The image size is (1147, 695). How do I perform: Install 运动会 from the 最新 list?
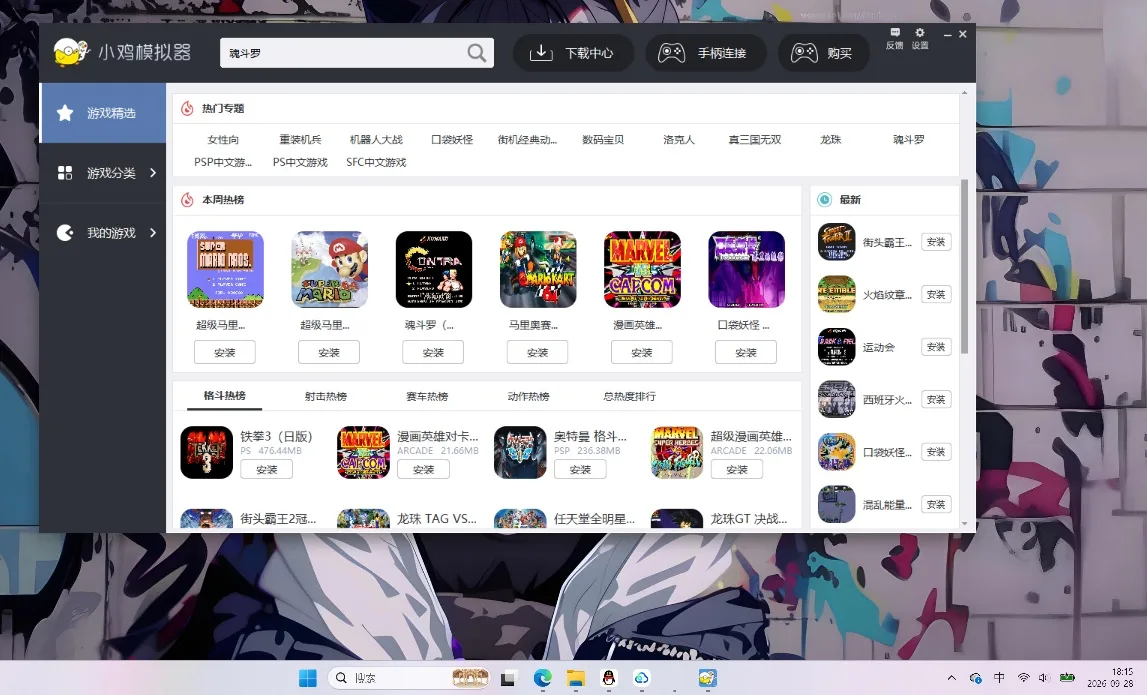(x=936, y=347)
